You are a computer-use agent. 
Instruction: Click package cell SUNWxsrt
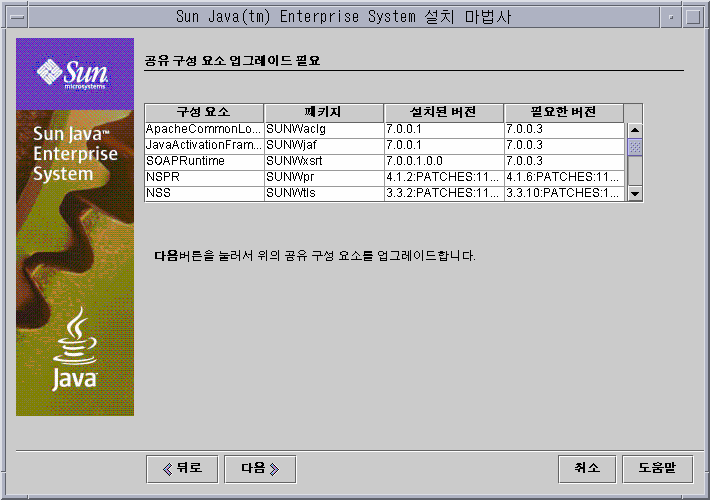[324, 162]
